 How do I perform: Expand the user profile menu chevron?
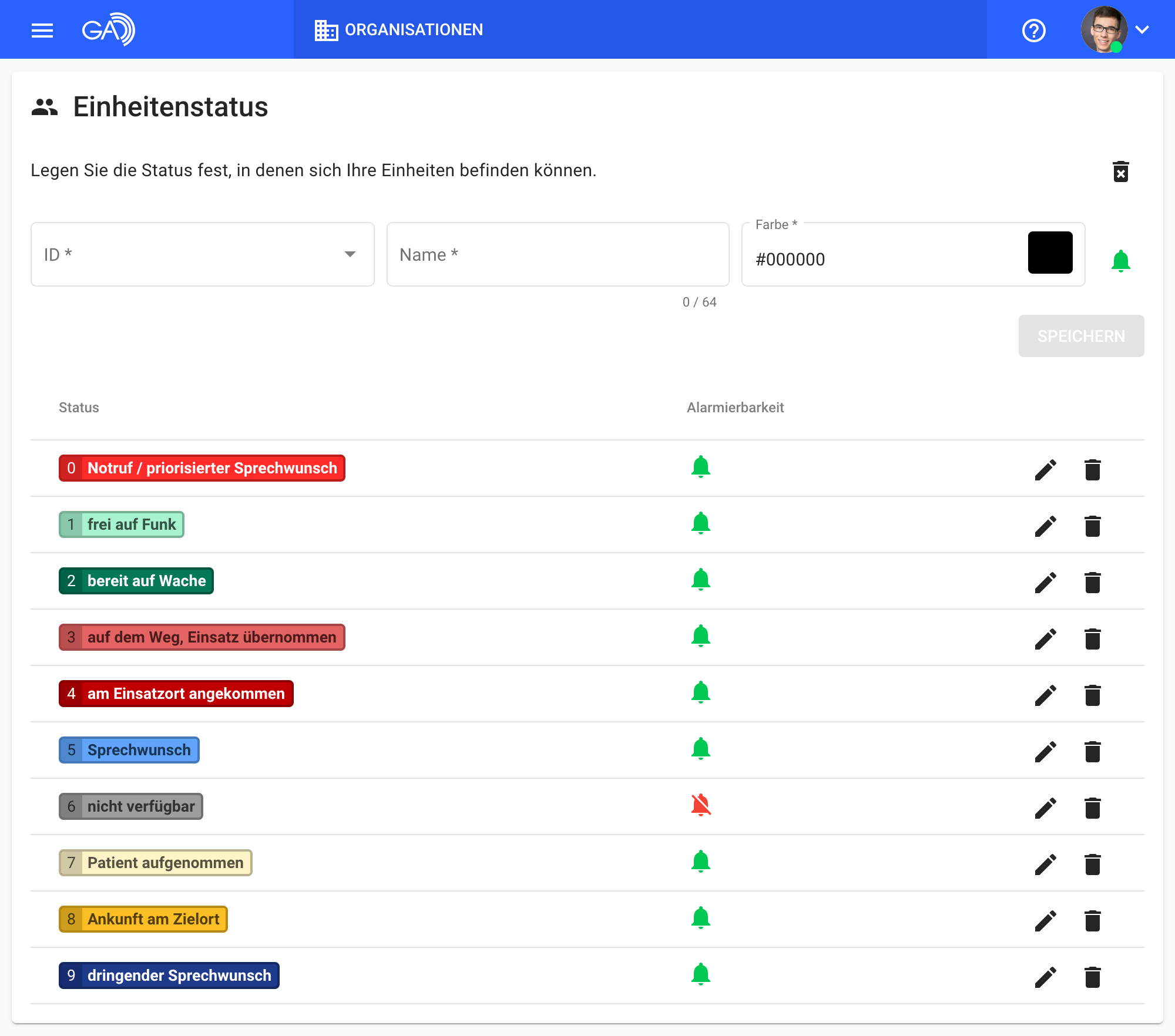click(1142, 30)
